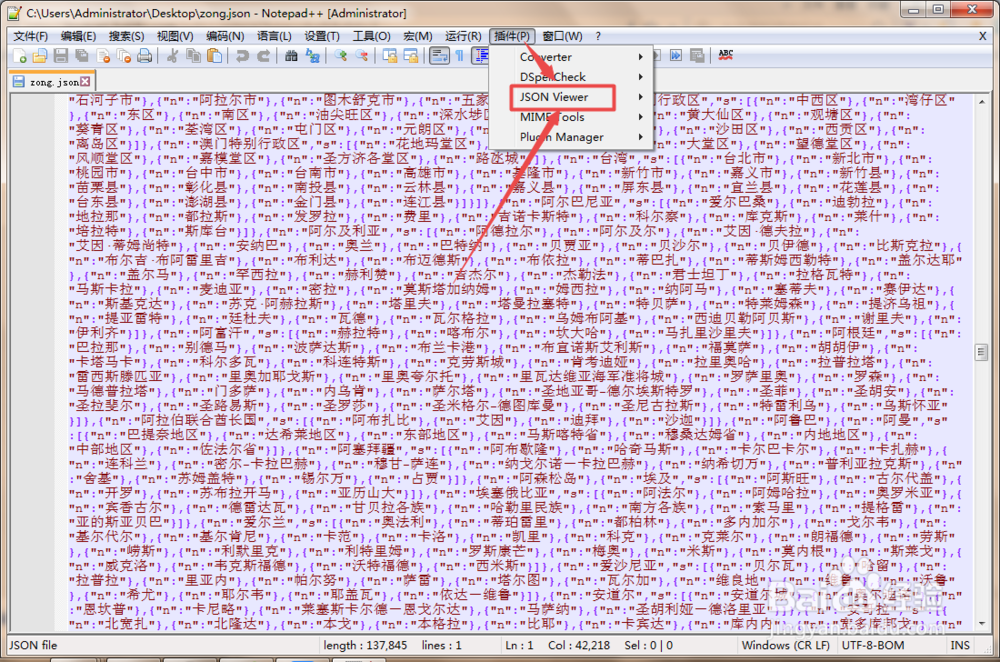Click the Paste clipboard icon
The image size is (1000, 662).
(x=214, y=56)
